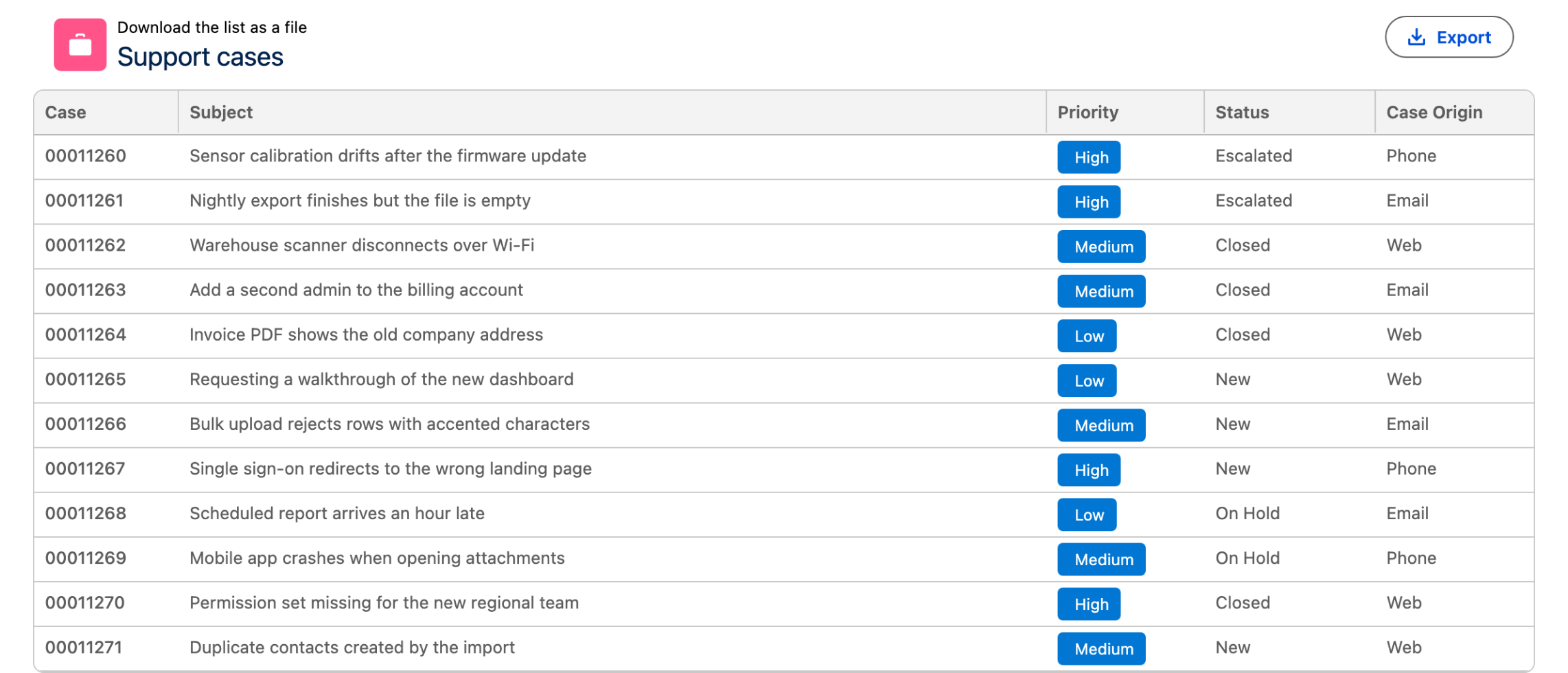Click the High badge for case 00011267
The width and height of the screenshot is (1568, 673).
[1089, 470]
